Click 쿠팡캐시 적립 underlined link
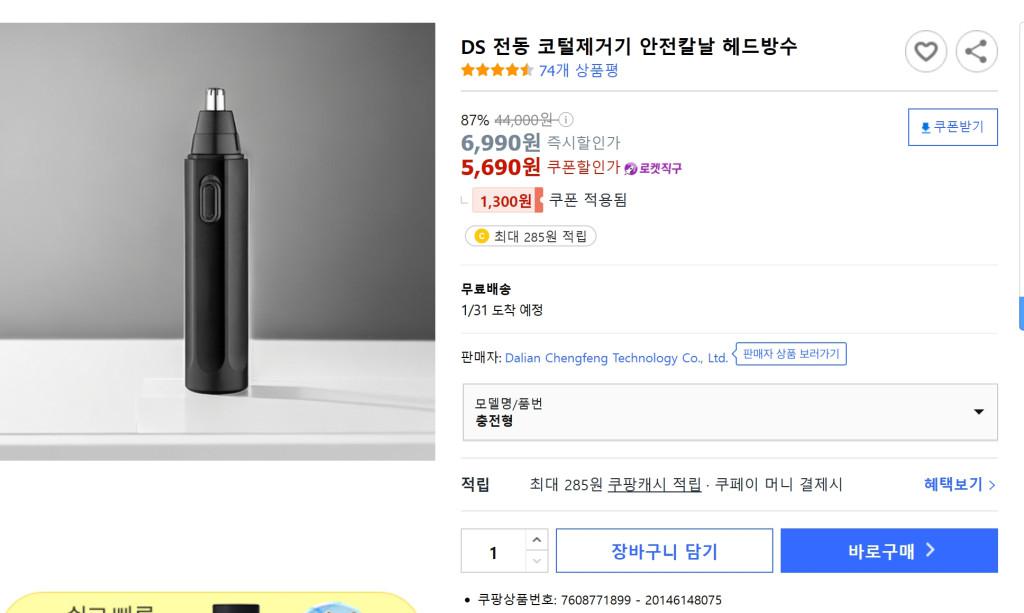 click(654, 485)
